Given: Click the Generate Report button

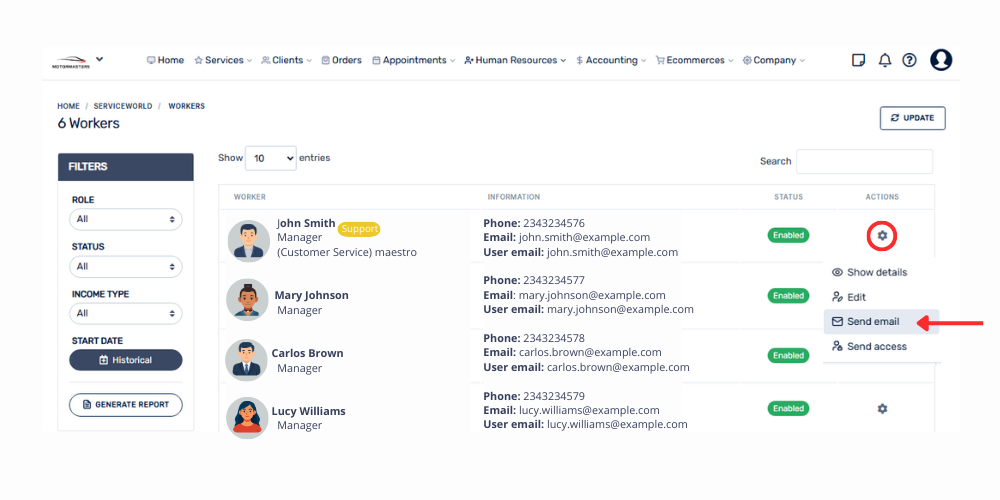Looking at the screenshot, I should point(125,404).
